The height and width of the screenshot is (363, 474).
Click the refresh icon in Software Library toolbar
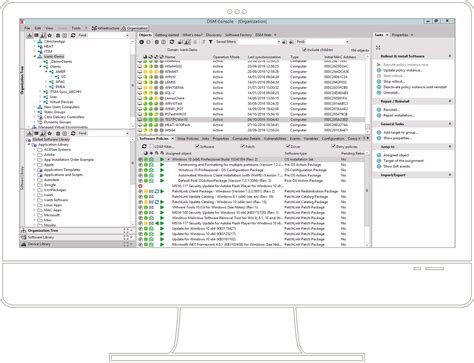pos(73,133)
